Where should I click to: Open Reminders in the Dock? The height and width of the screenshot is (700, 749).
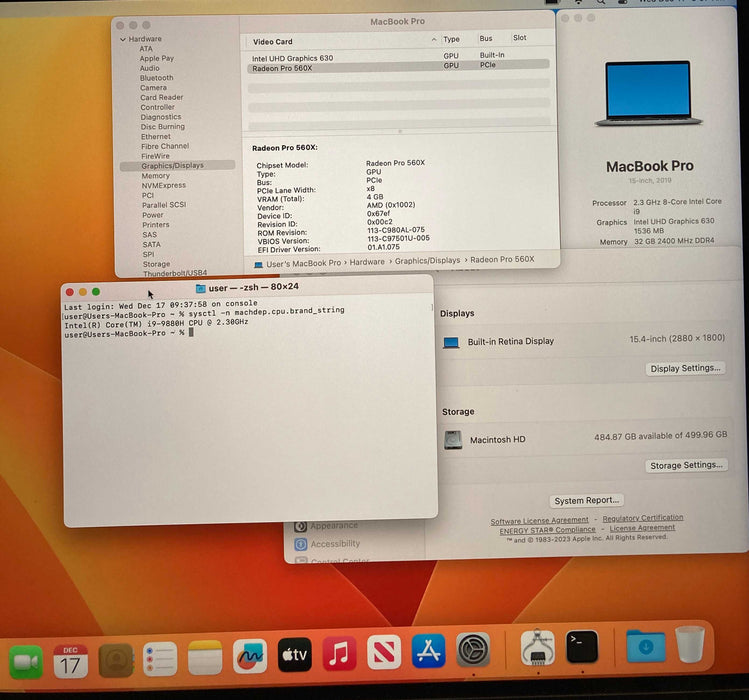160,659
